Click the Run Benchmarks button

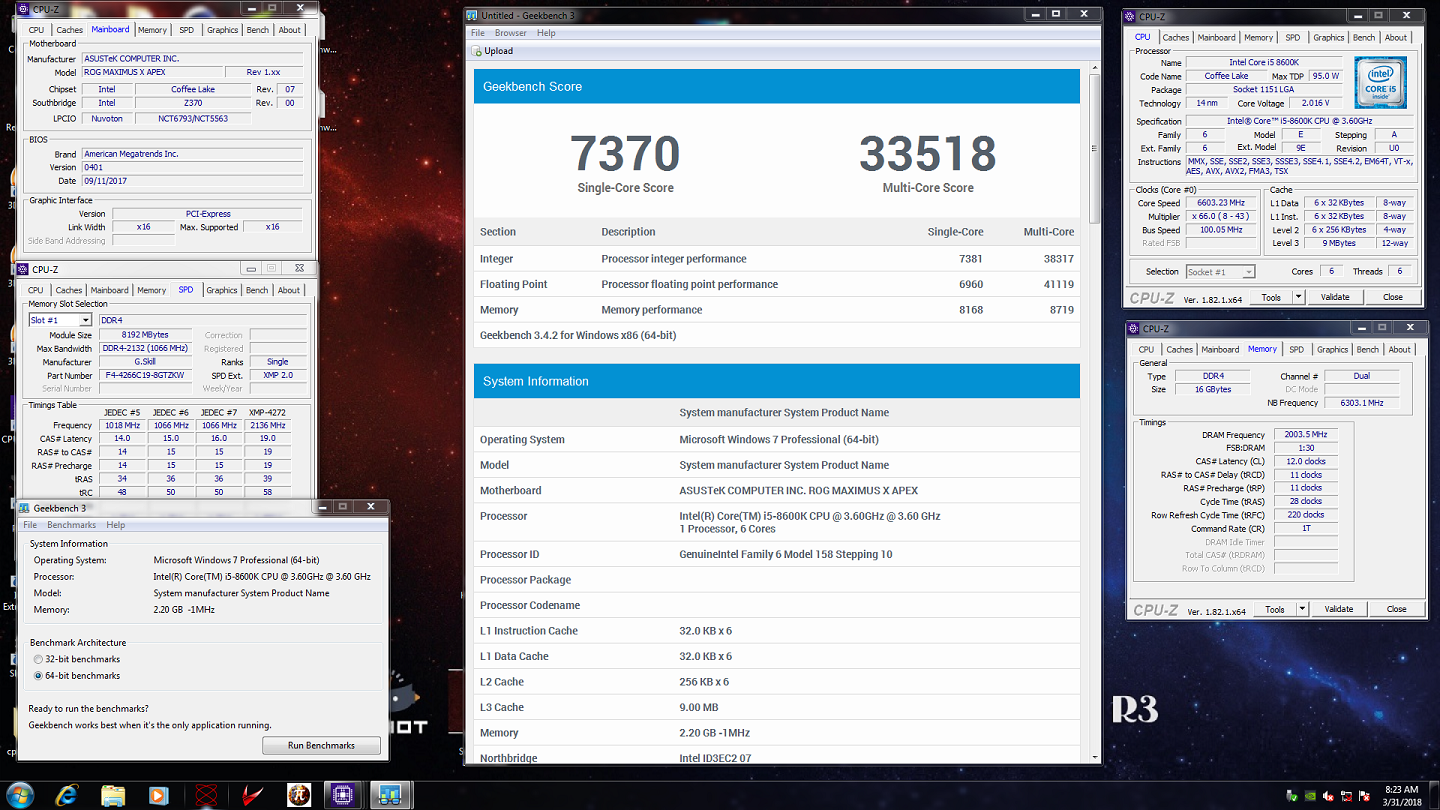click(321, 745)
